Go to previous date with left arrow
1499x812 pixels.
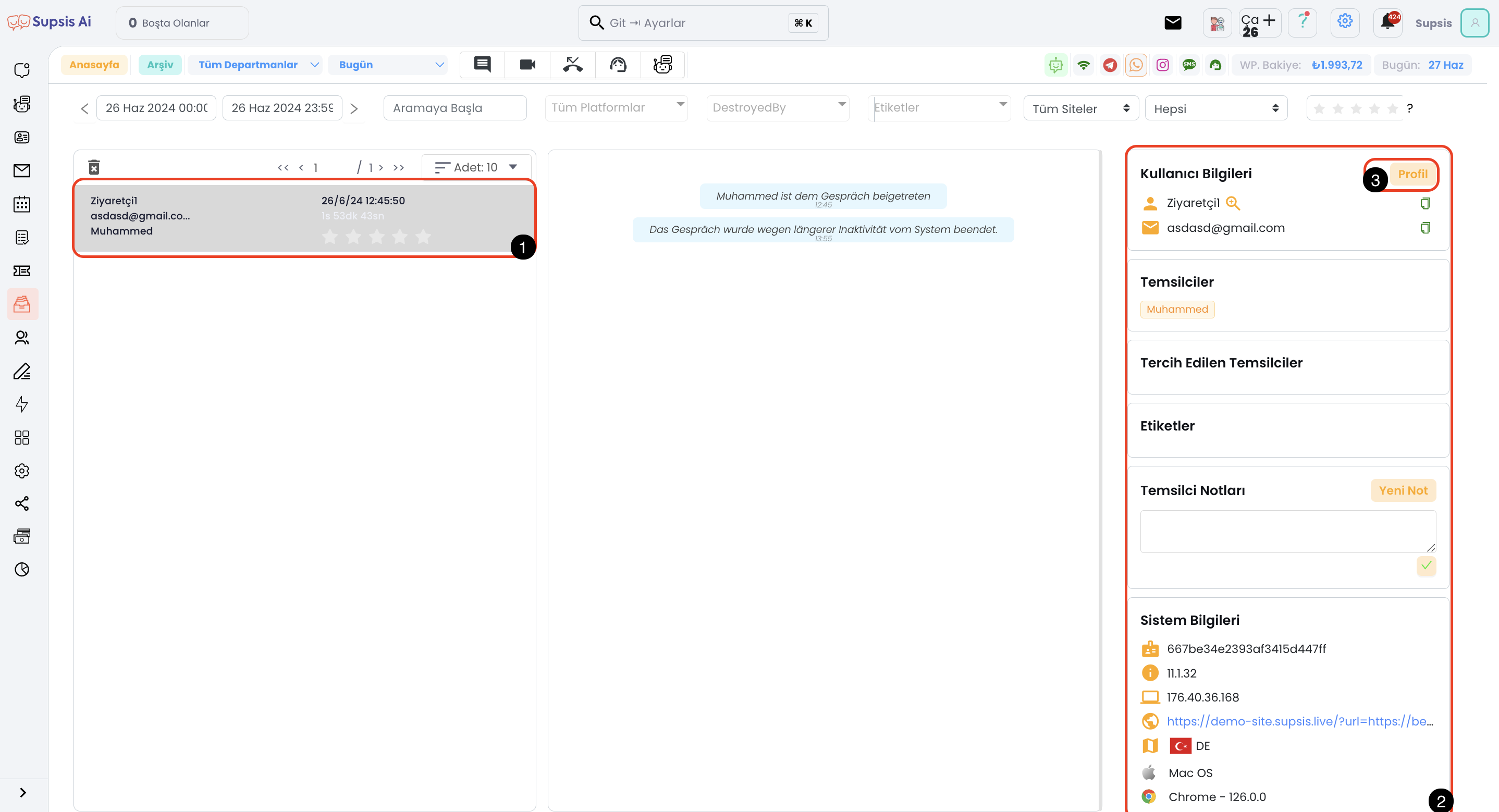click(85, 108)
